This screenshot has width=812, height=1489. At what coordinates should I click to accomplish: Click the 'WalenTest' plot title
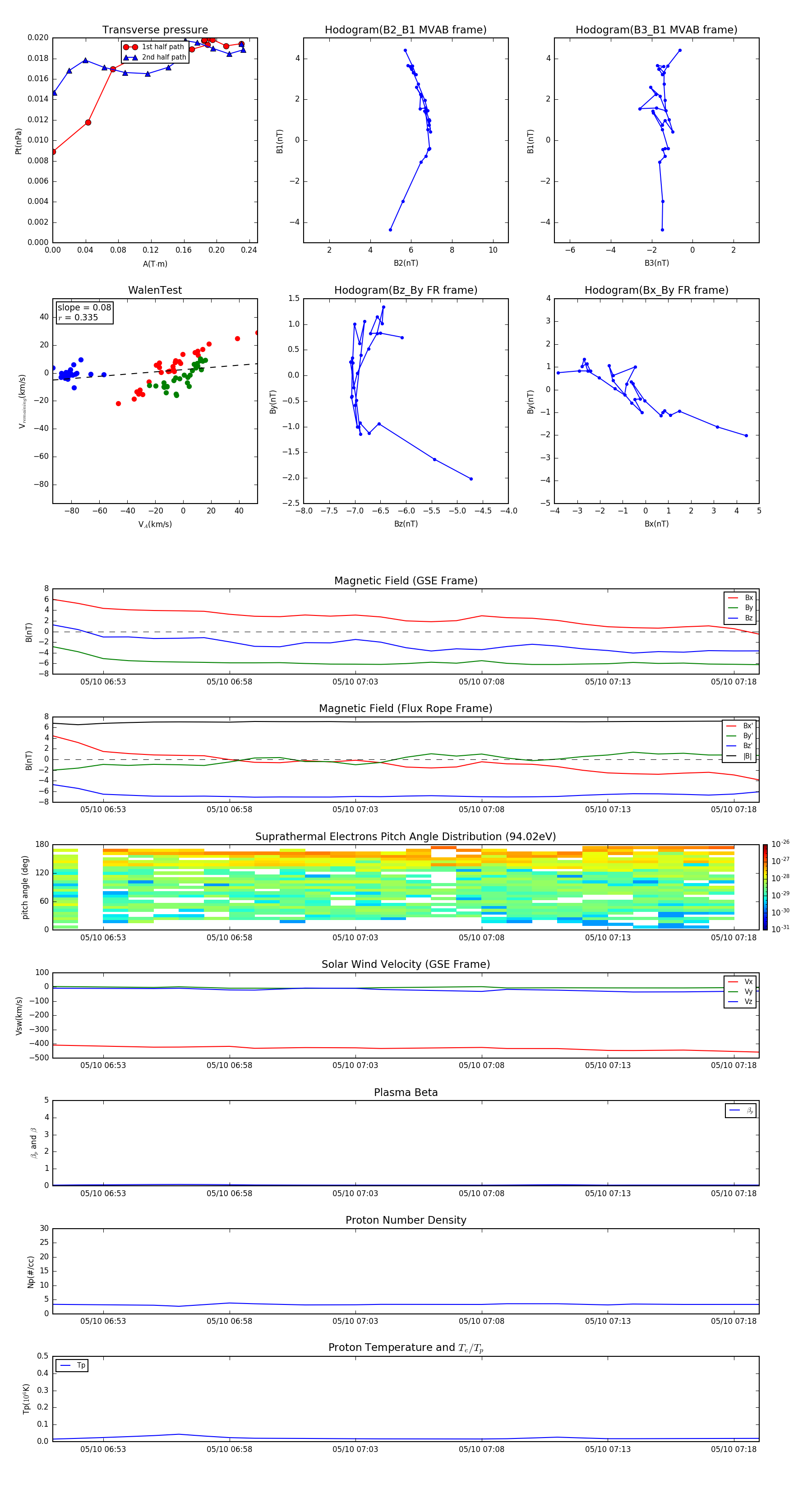coord(155,290)
